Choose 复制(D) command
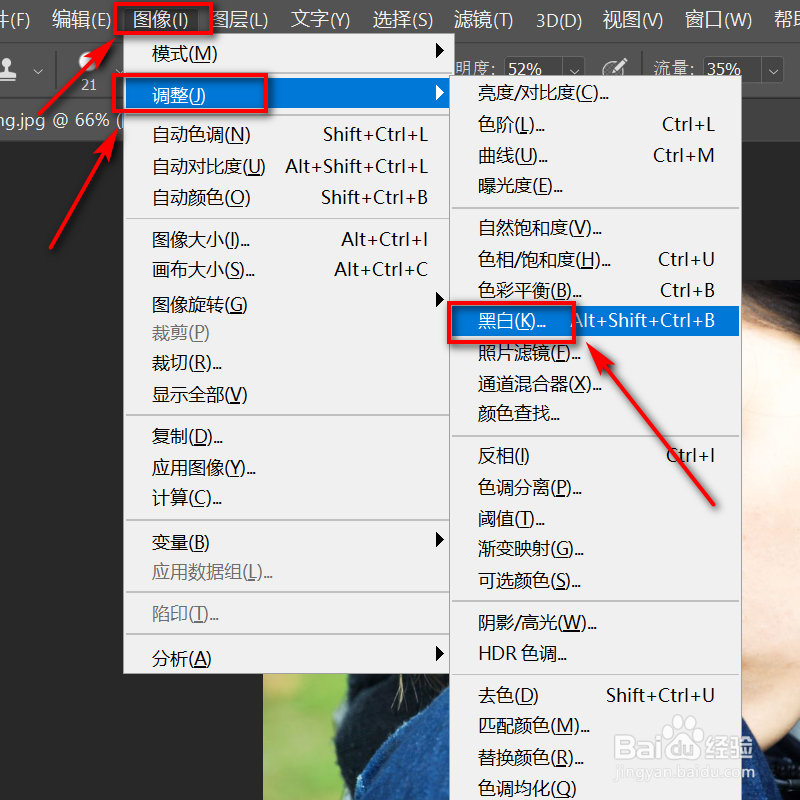800x800 pixels. tap(287, 436)
